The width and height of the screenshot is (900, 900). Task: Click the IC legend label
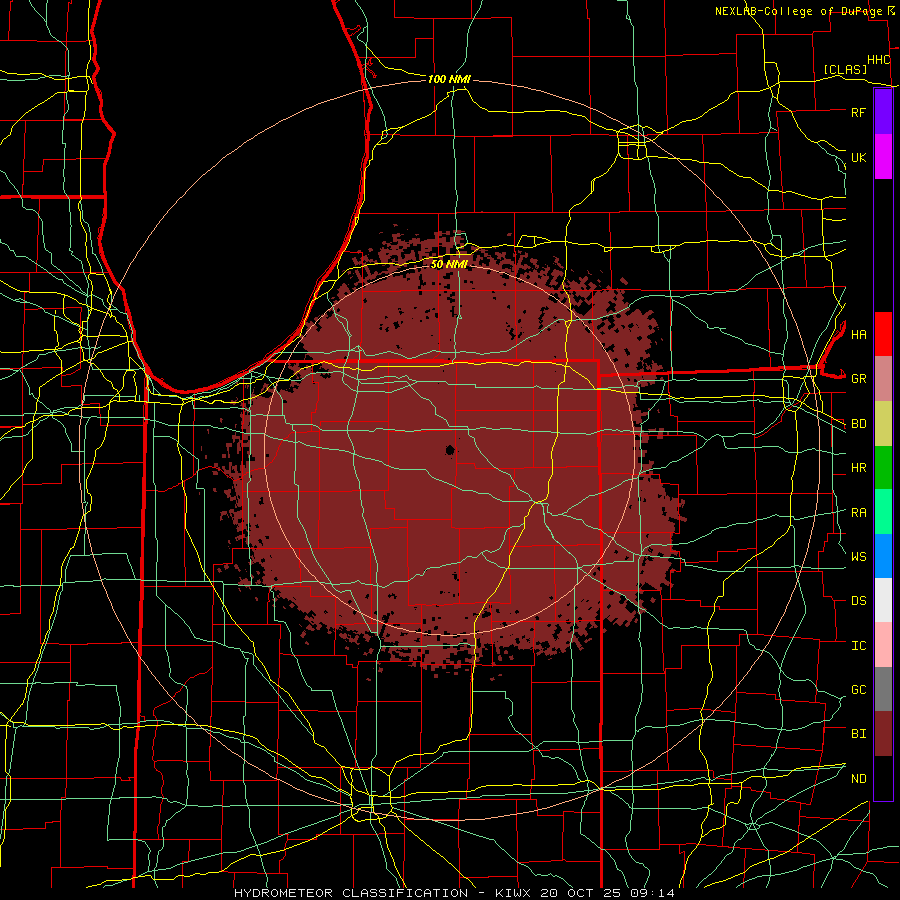coord(858,646)
